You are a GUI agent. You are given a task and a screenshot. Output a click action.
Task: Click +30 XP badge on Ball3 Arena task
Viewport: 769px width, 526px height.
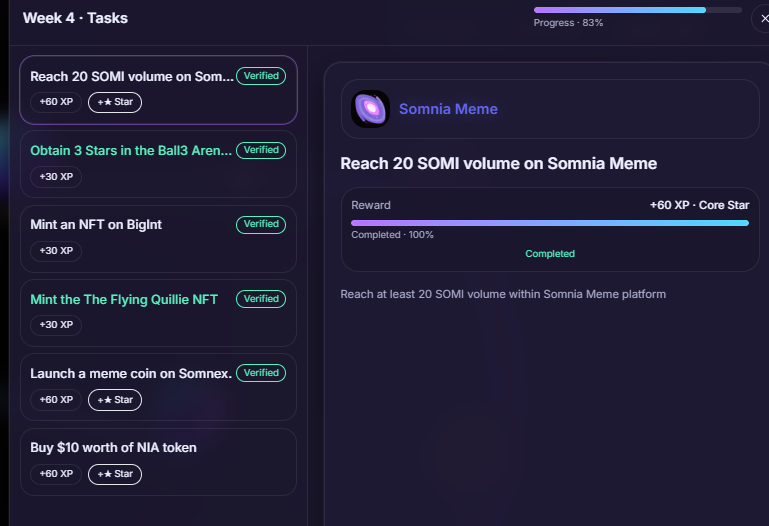coord(56,176)
